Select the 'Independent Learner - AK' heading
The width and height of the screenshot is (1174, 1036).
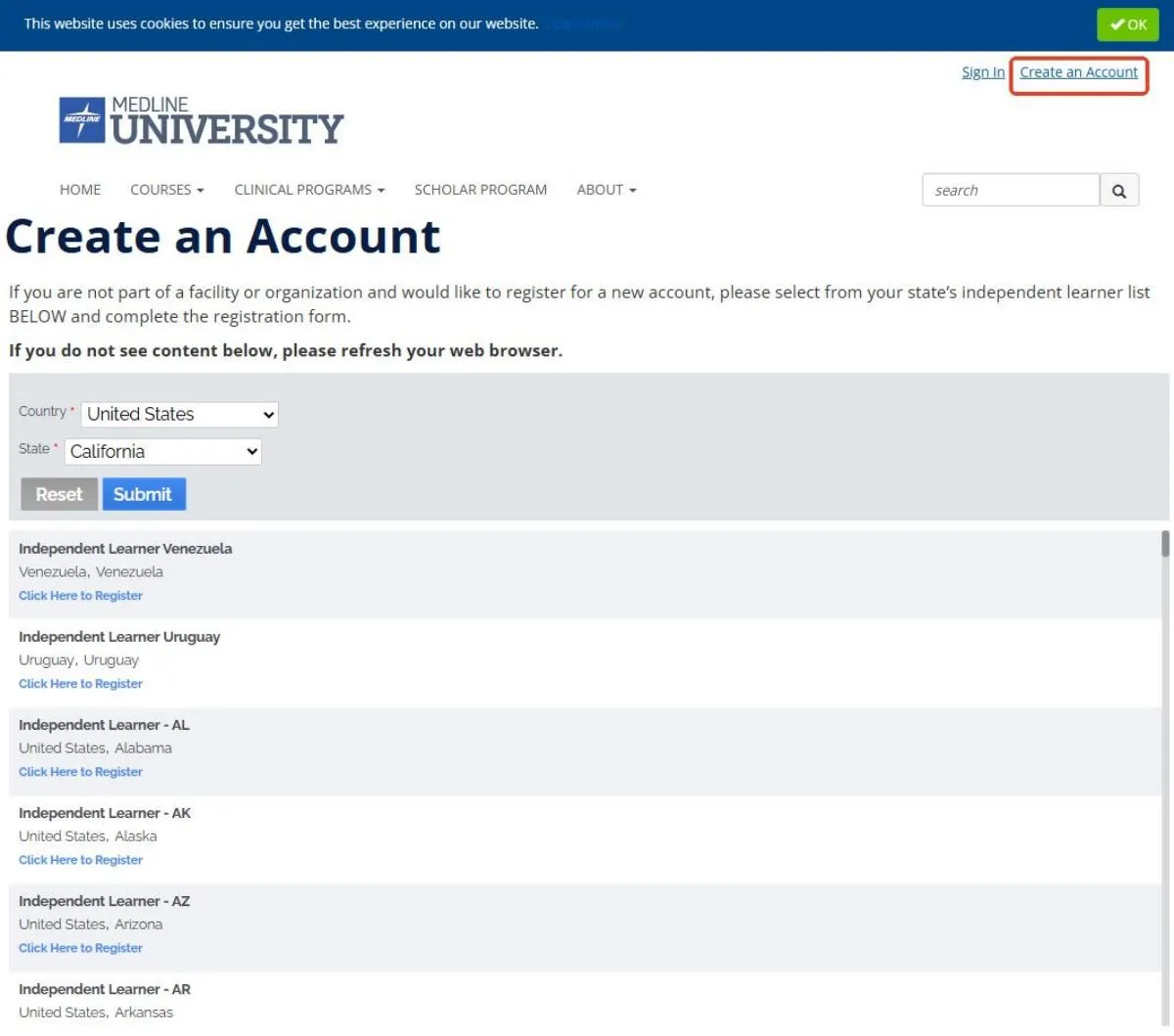[x=105, y=813]
